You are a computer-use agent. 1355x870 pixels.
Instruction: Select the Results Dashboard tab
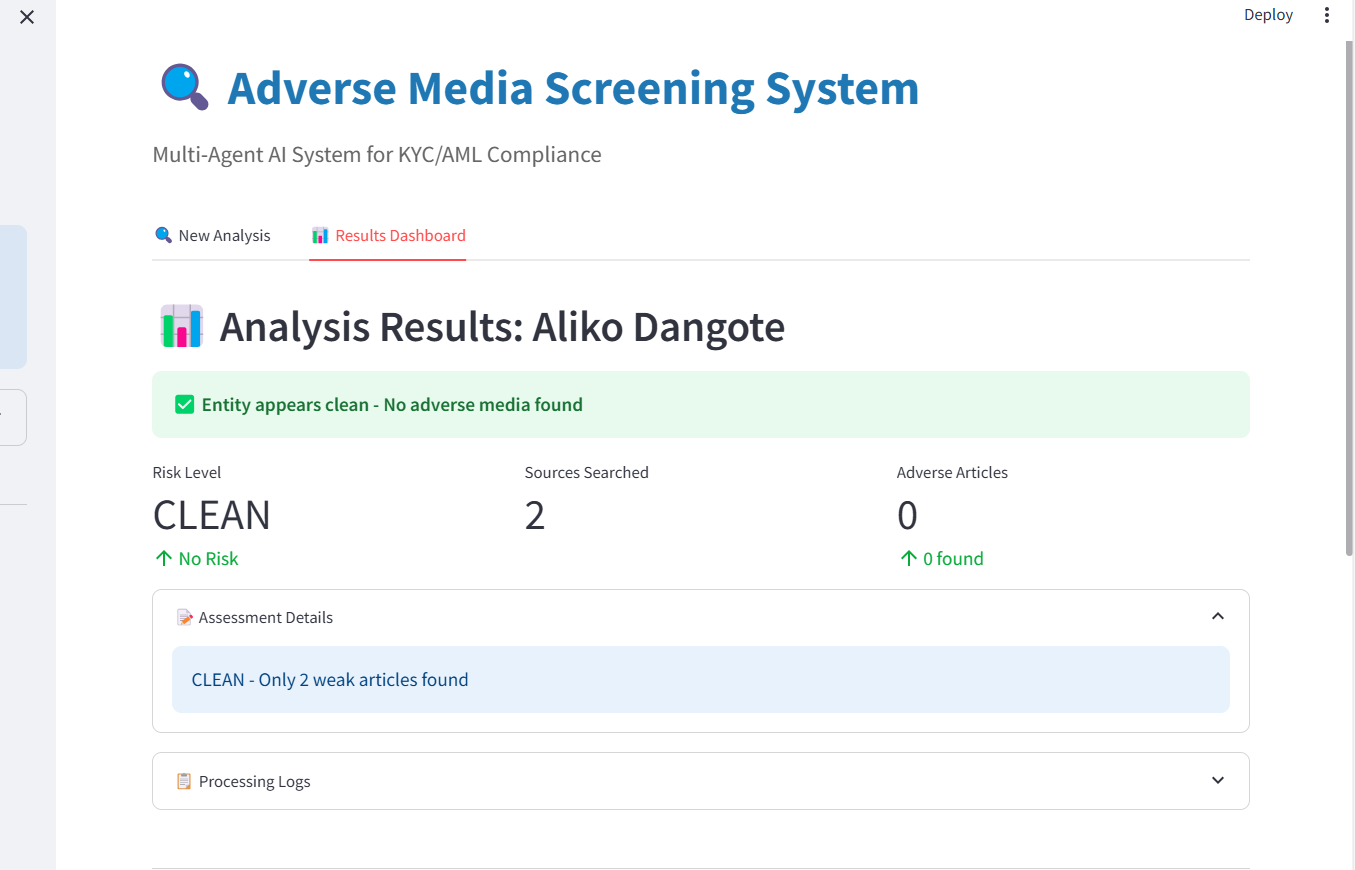tap(388, 236)
